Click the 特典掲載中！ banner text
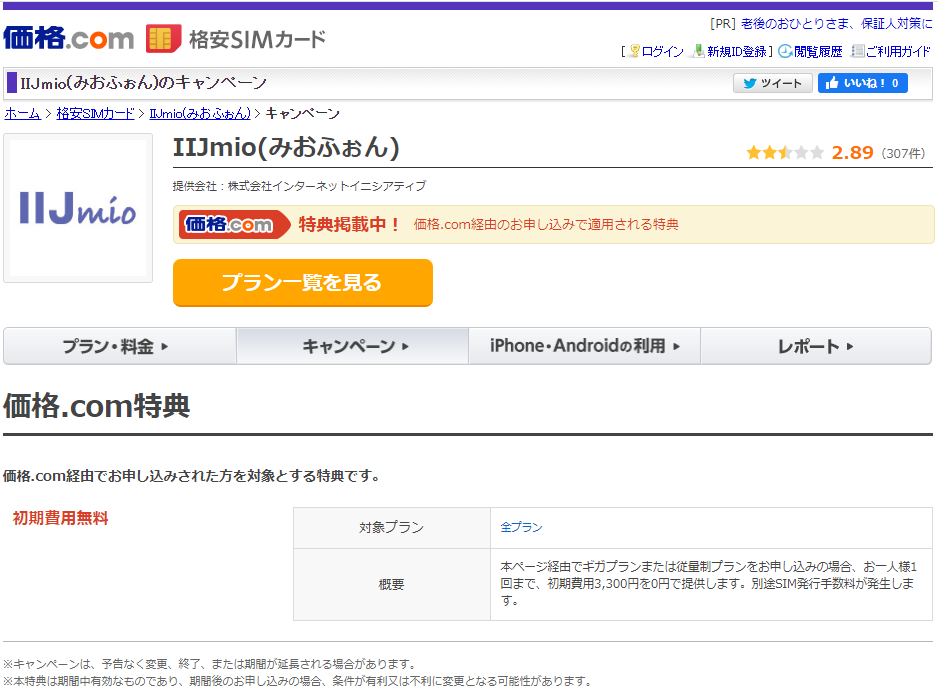Image resolution: width=938 pixels, height=700 pixels. click(x=349, y=224)
